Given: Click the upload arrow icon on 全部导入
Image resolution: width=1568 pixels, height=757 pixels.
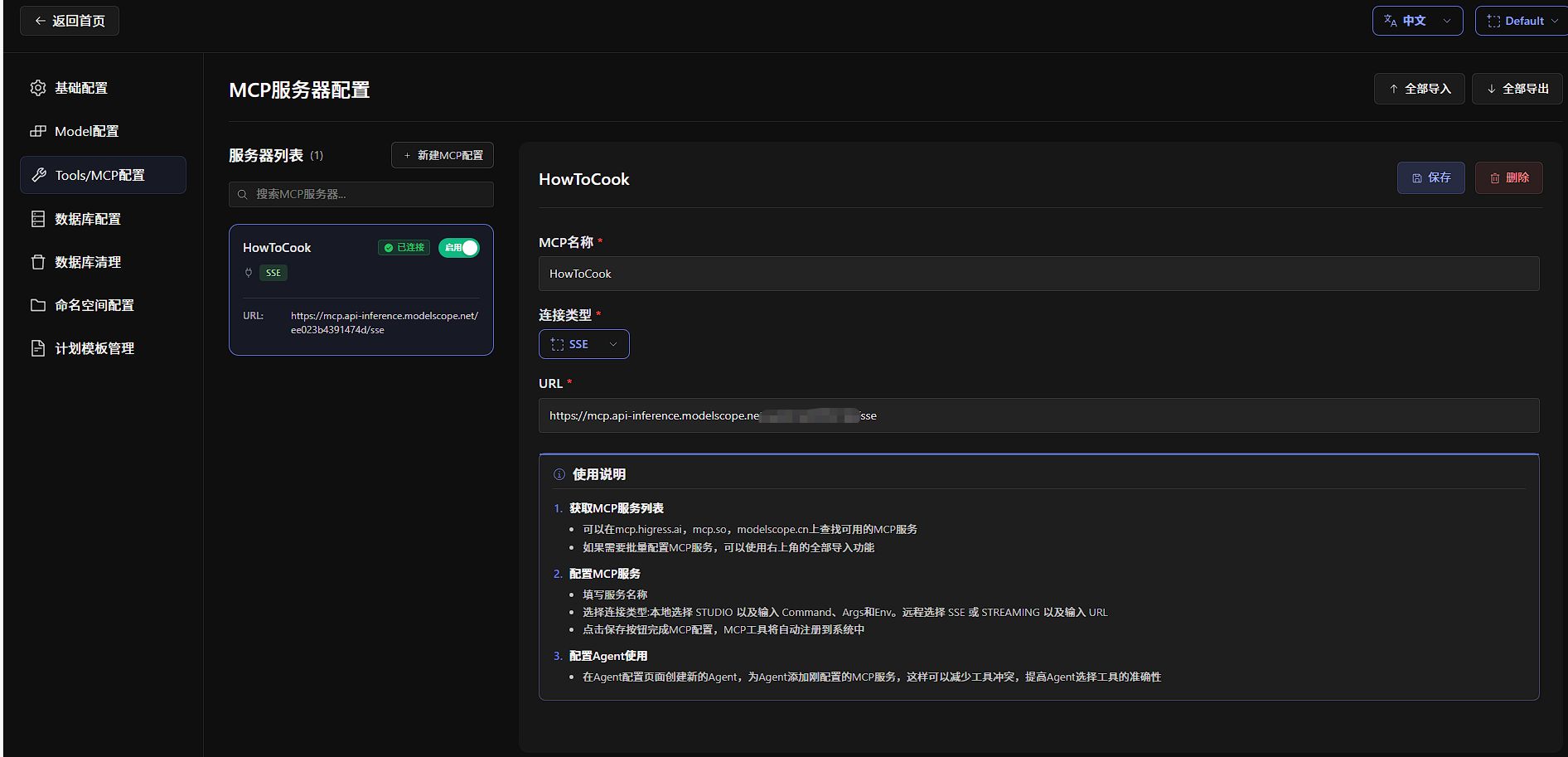Looking at the screenshot, I should 1394,89.
